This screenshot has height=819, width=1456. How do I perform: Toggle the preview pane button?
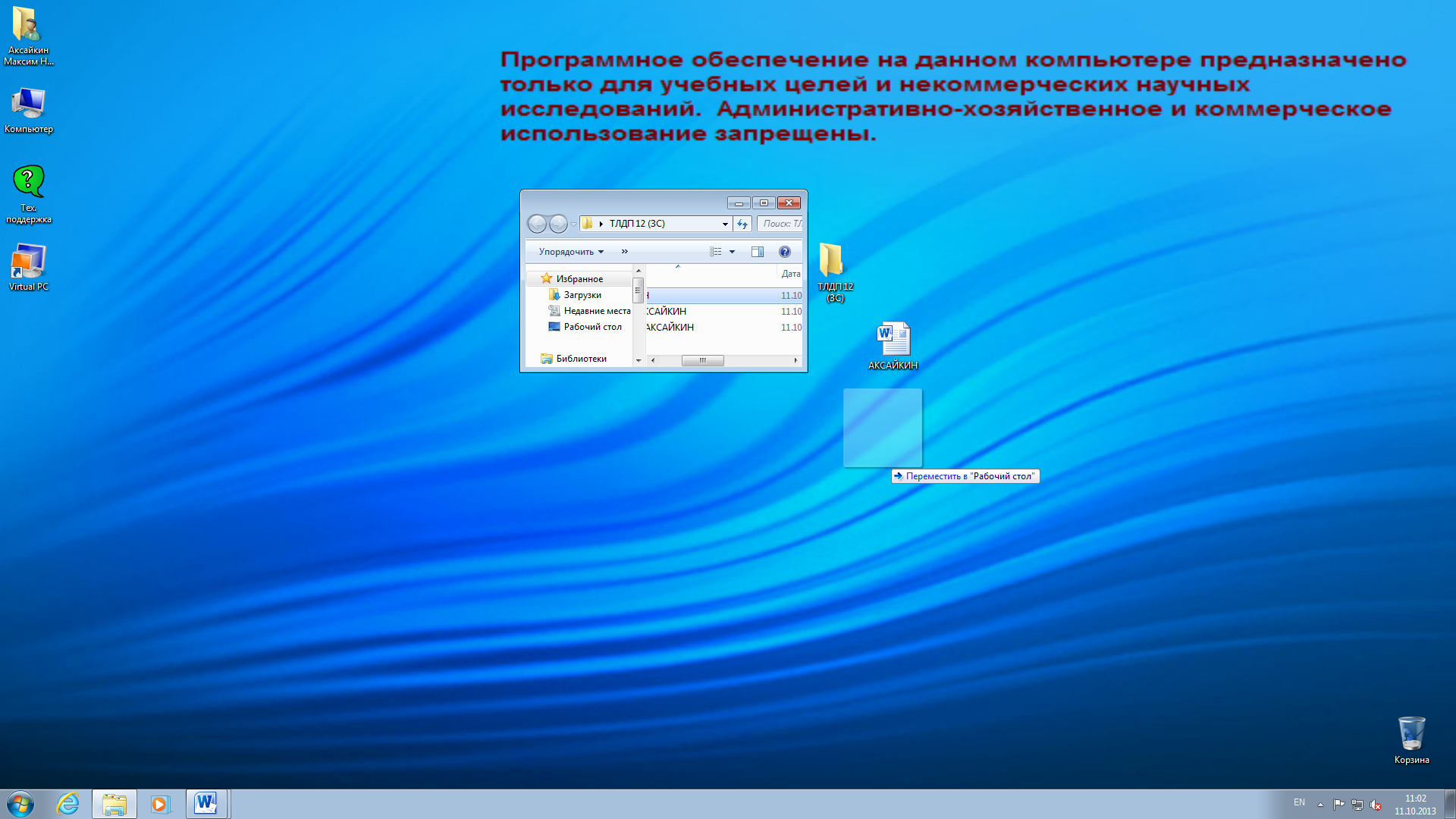point(757,252)
